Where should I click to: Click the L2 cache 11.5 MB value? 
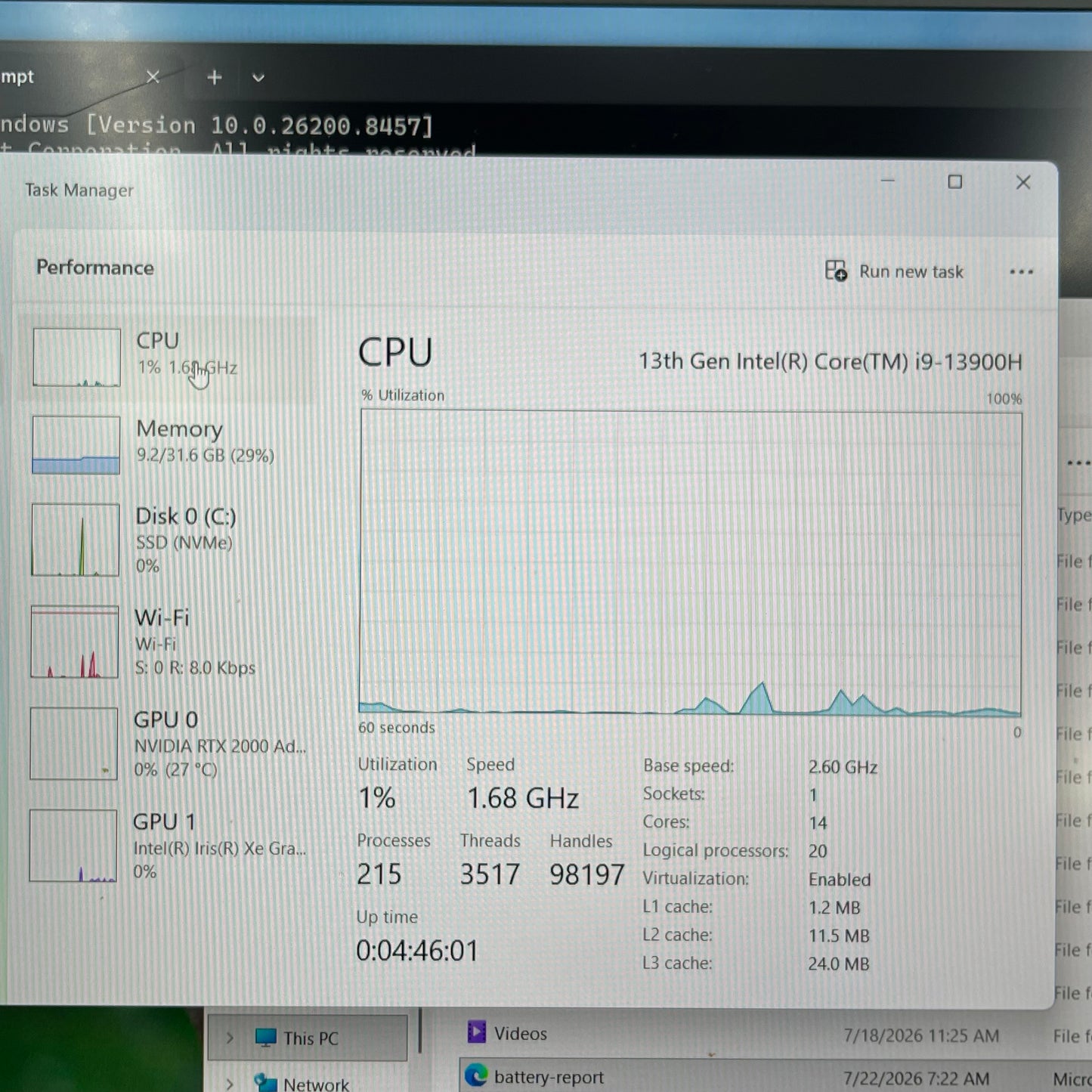839,936
